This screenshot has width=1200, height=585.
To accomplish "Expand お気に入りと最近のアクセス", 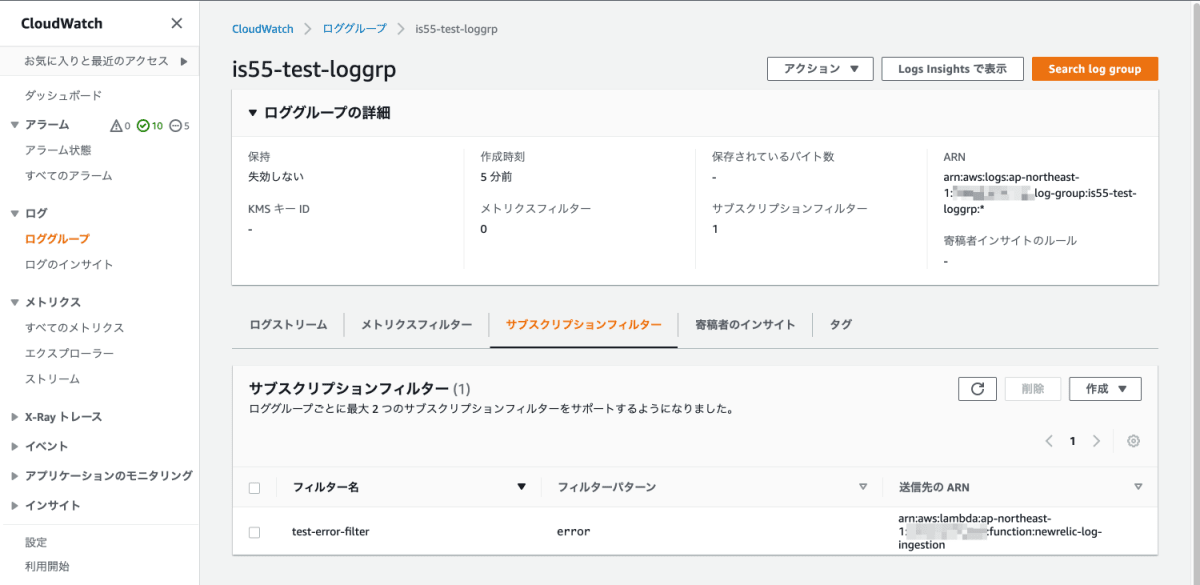I will [x=184, y=61].
